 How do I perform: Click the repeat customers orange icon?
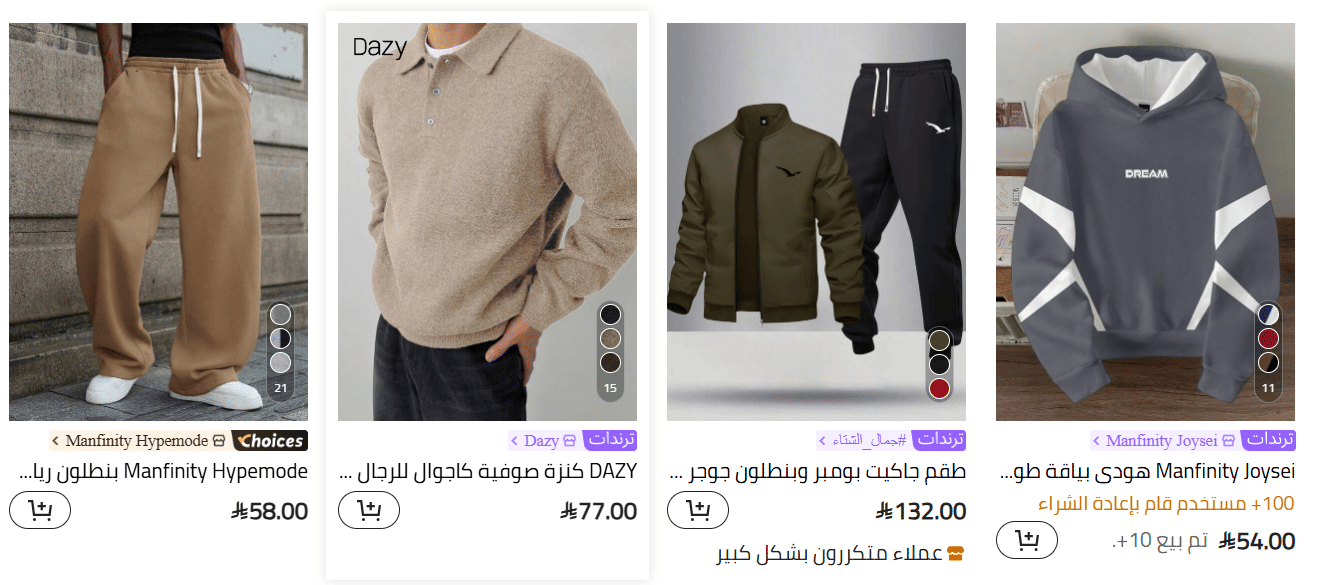click(x=955, y=554)
